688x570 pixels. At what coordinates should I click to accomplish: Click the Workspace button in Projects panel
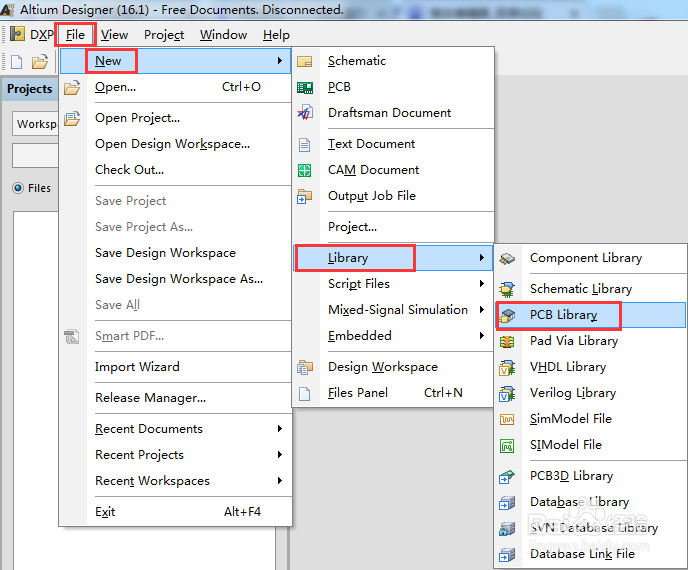tap(36, 124)
